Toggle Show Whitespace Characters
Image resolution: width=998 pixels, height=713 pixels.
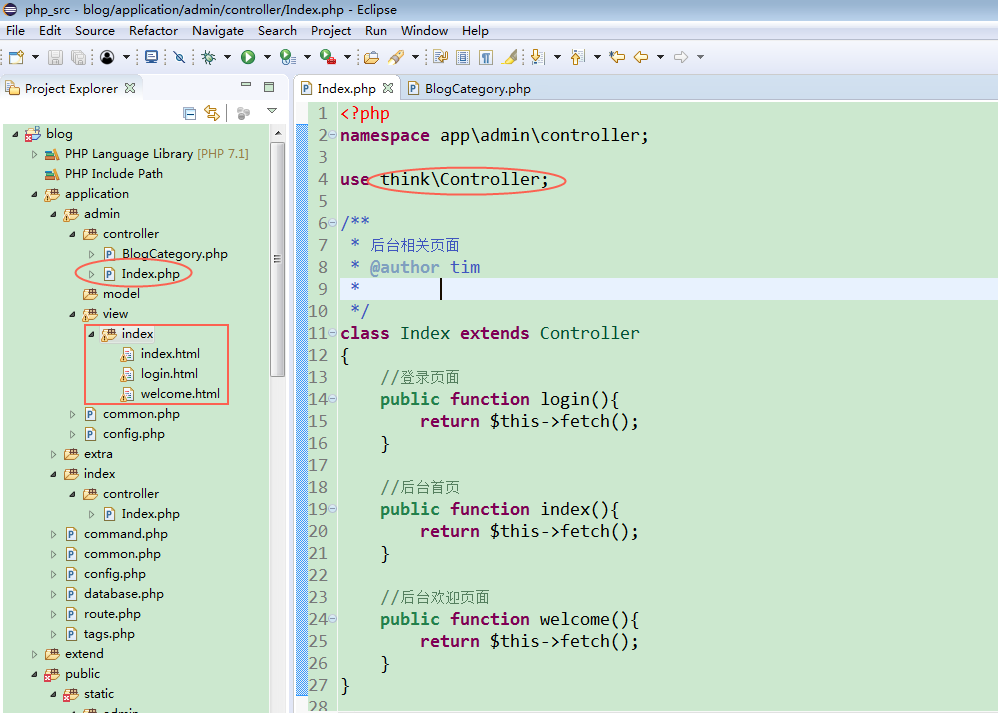coord(486,57)
